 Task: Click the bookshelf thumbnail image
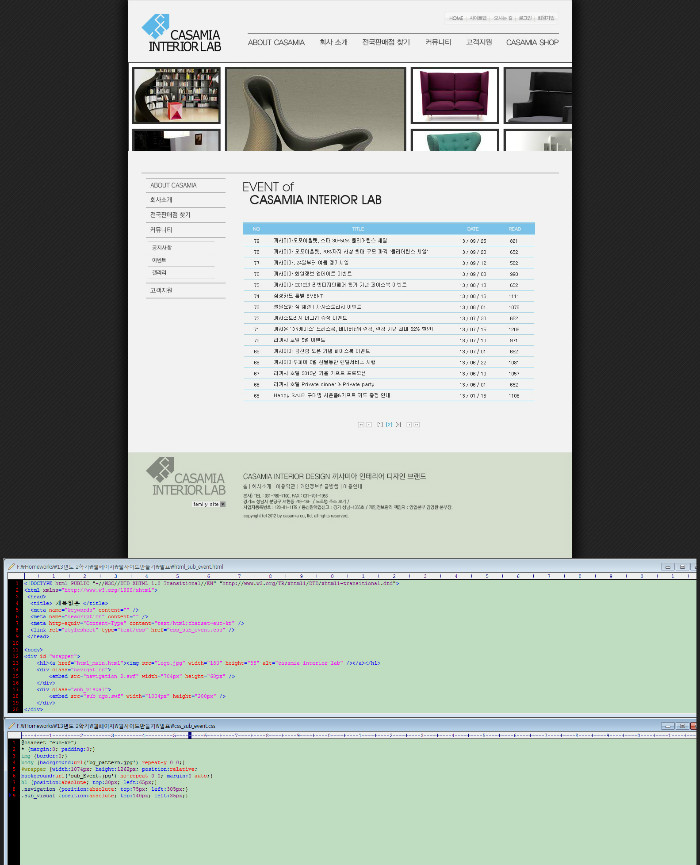[x=176, y=95]
